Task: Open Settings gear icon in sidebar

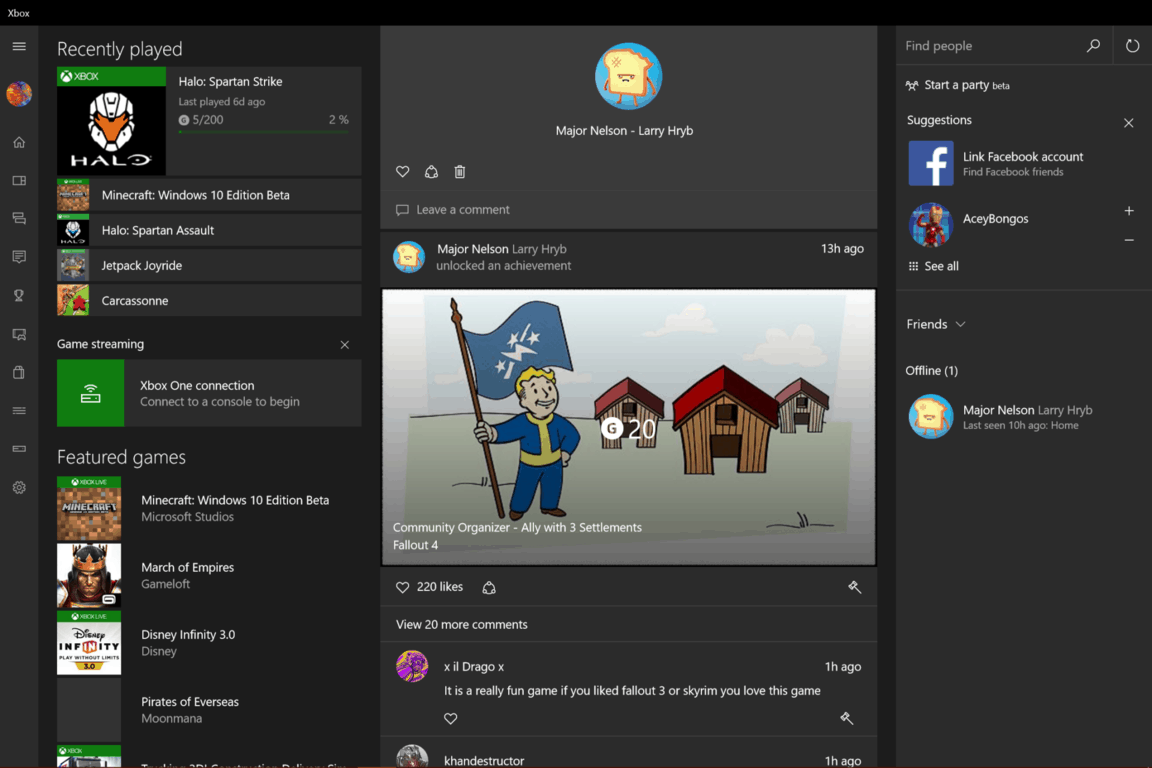Action: coord(19,487)
